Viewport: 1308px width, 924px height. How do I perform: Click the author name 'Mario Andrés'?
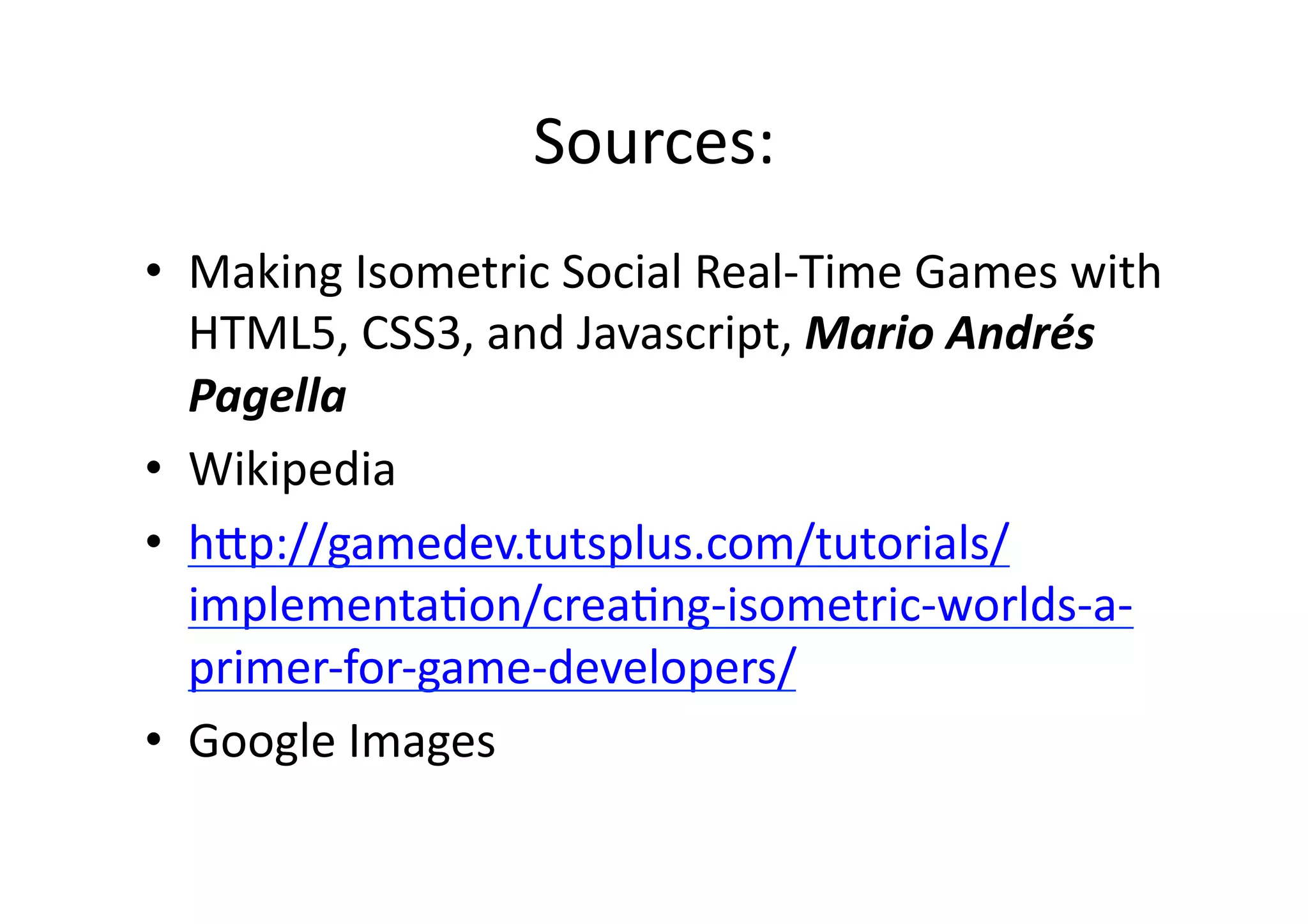coord(950,333)
